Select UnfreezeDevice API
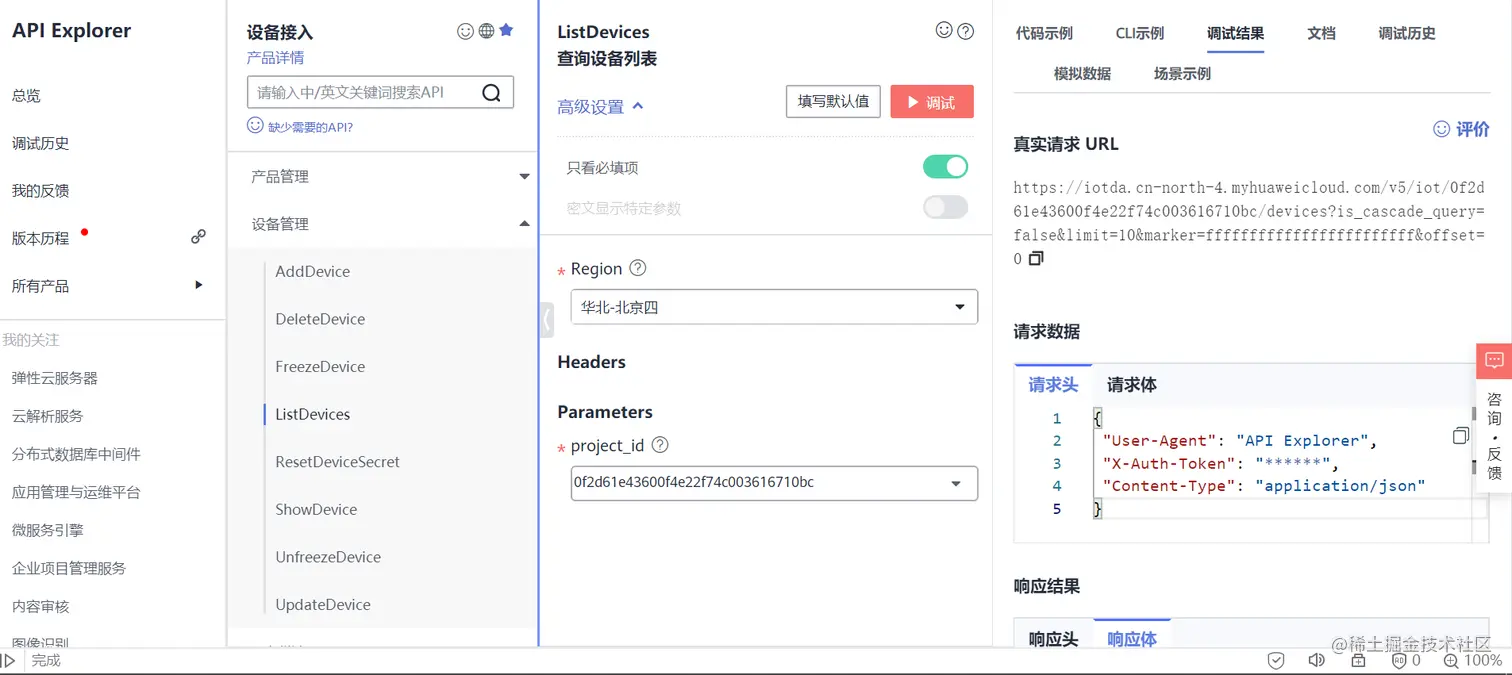 pyautogui.click(x=328, y=557)
